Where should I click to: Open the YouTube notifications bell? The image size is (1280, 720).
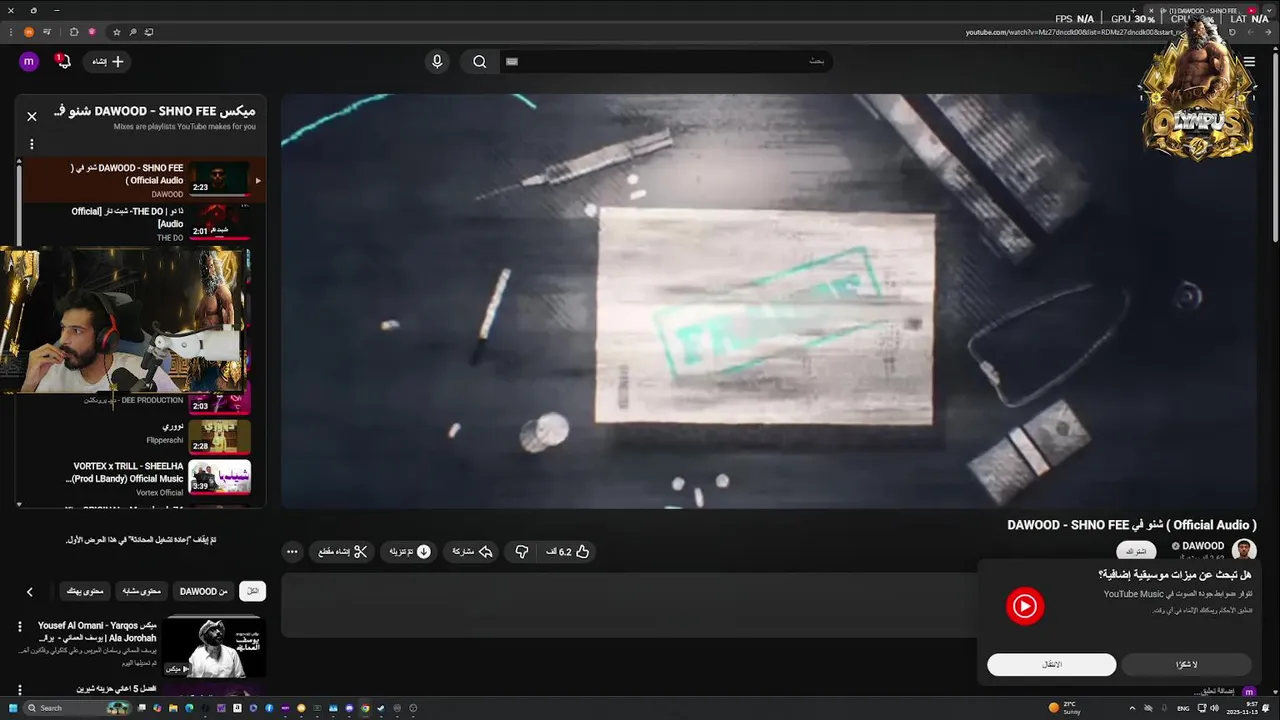pos(63,61)
